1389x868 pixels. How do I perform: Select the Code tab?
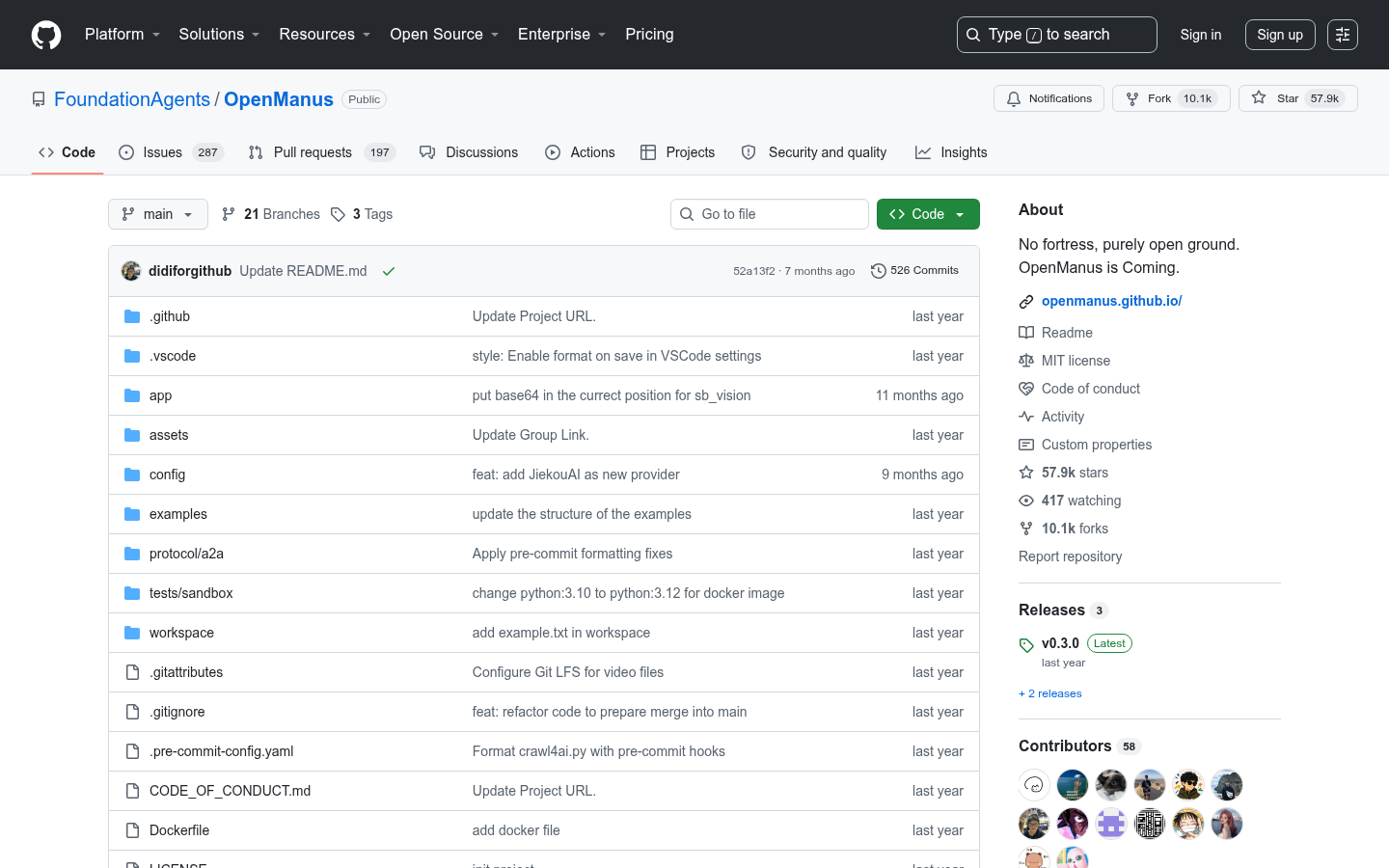point(67,152)
